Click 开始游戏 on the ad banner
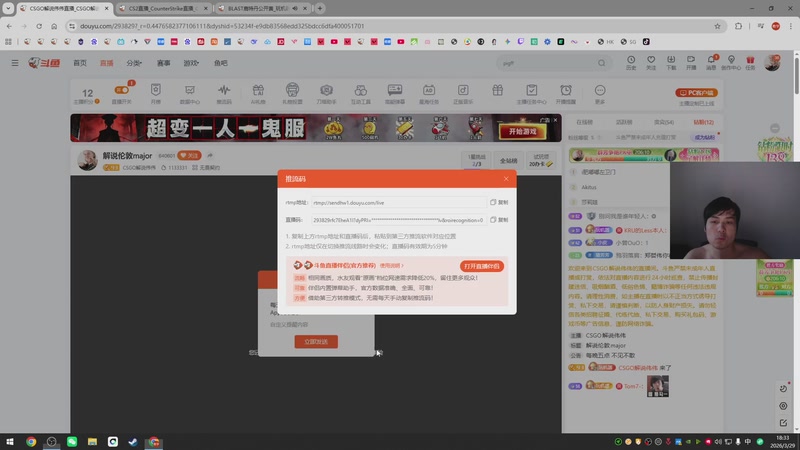Screen dimensions: 800x450 click(x=523, y=132)
